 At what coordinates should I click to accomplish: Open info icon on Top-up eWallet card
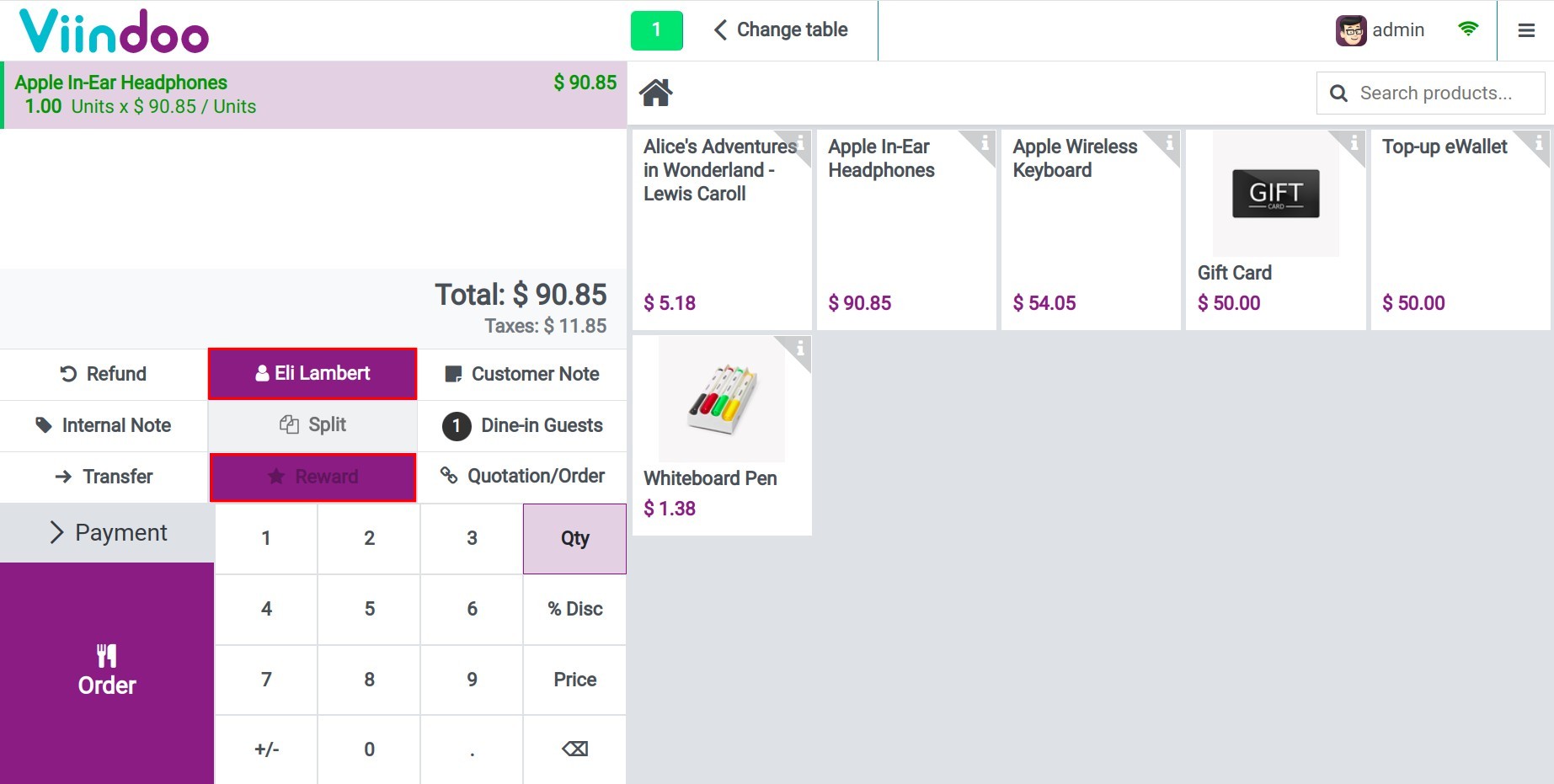[x=1539, y=142]
